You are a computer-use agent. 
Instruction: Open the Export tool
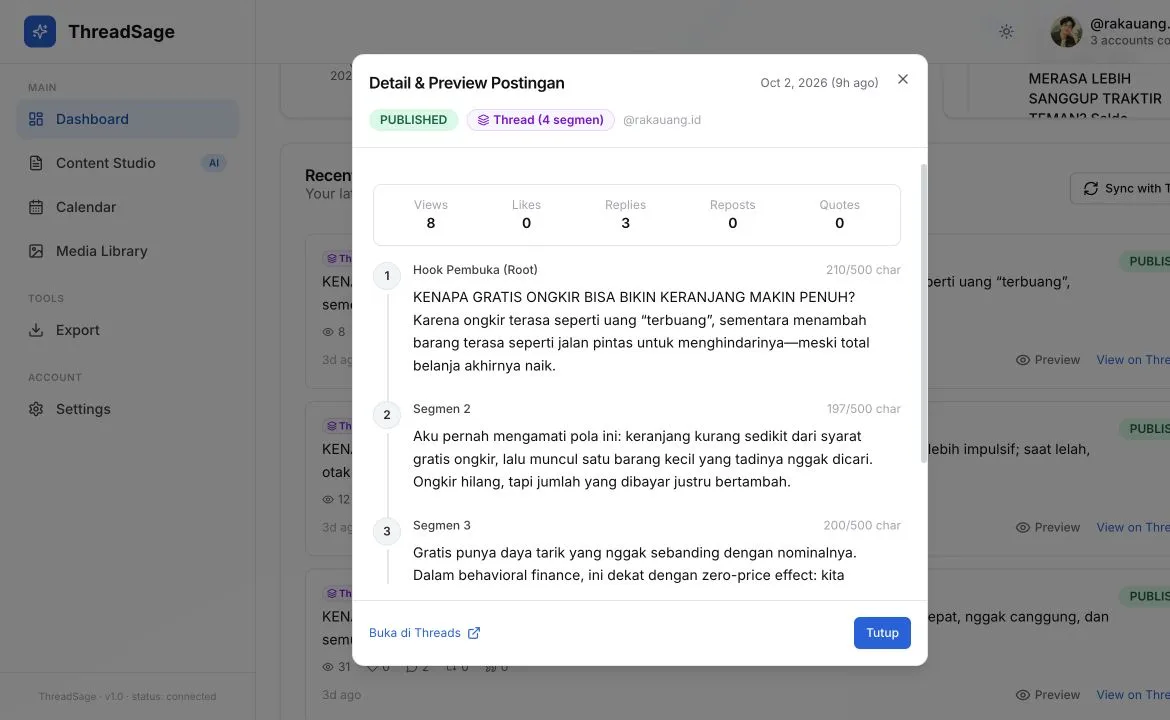point(128,330)
